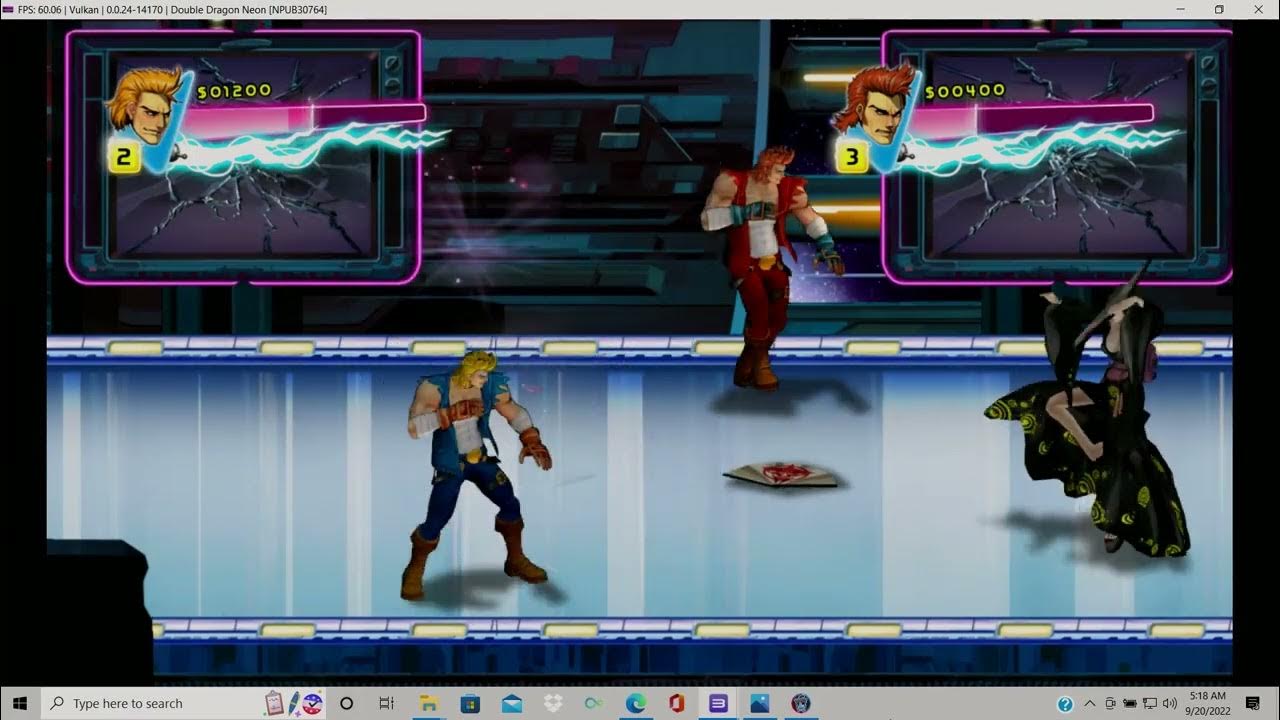Open the green infinity app icon
This screenshot has height=720, width=1280.
pyautogui.click(x=594, y=703)
